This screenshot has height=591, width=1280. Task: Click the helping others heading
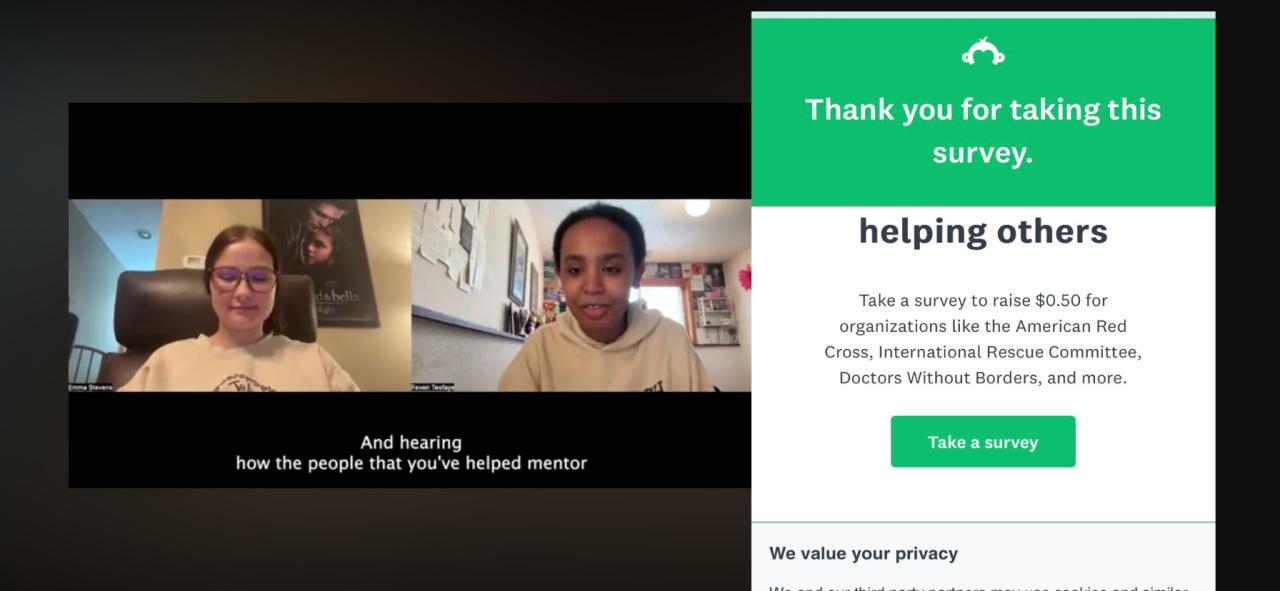[x=983, y=231]
